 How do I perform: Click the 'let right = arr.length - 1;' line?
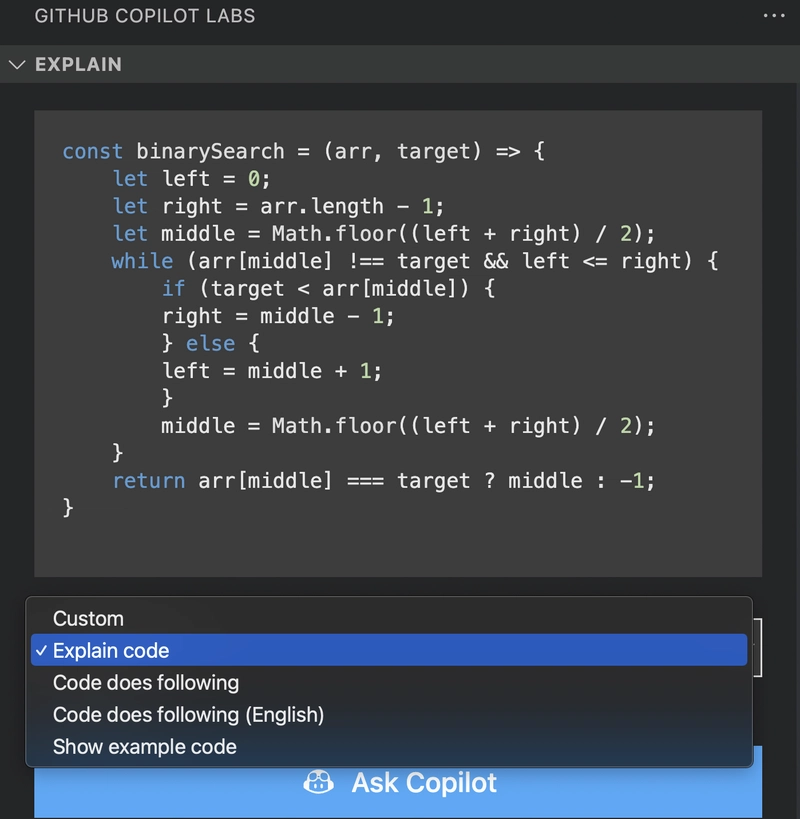pyautogui.click(x=278, y=206)
